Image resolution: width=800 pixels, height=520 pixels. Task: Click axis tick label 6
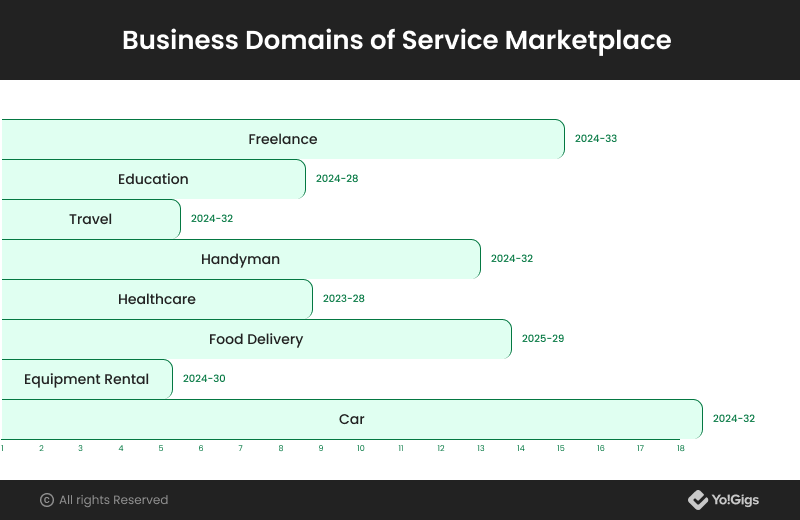[x=201, y=448]
